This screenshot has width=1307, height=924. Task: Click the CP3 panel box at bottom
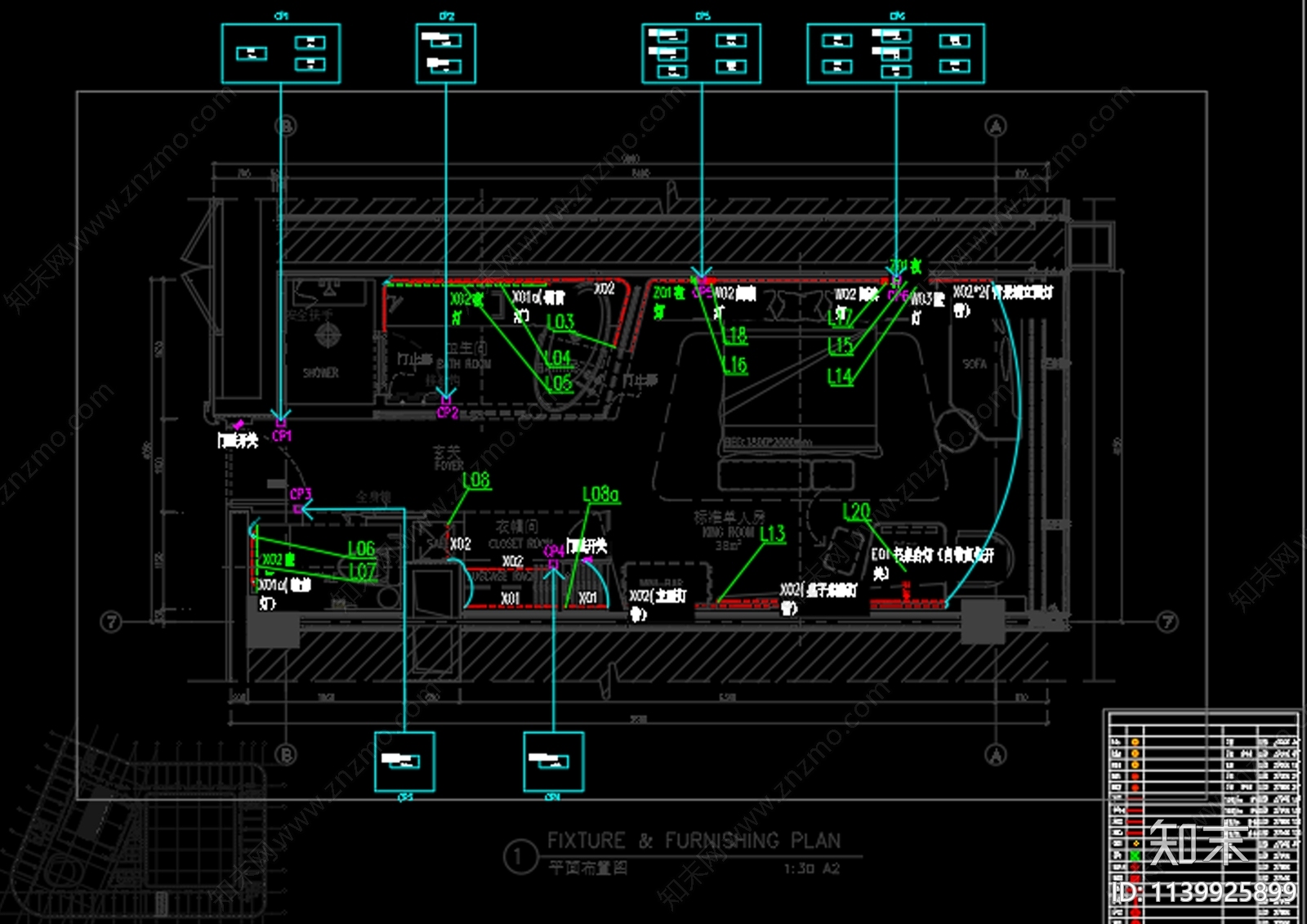404,761
